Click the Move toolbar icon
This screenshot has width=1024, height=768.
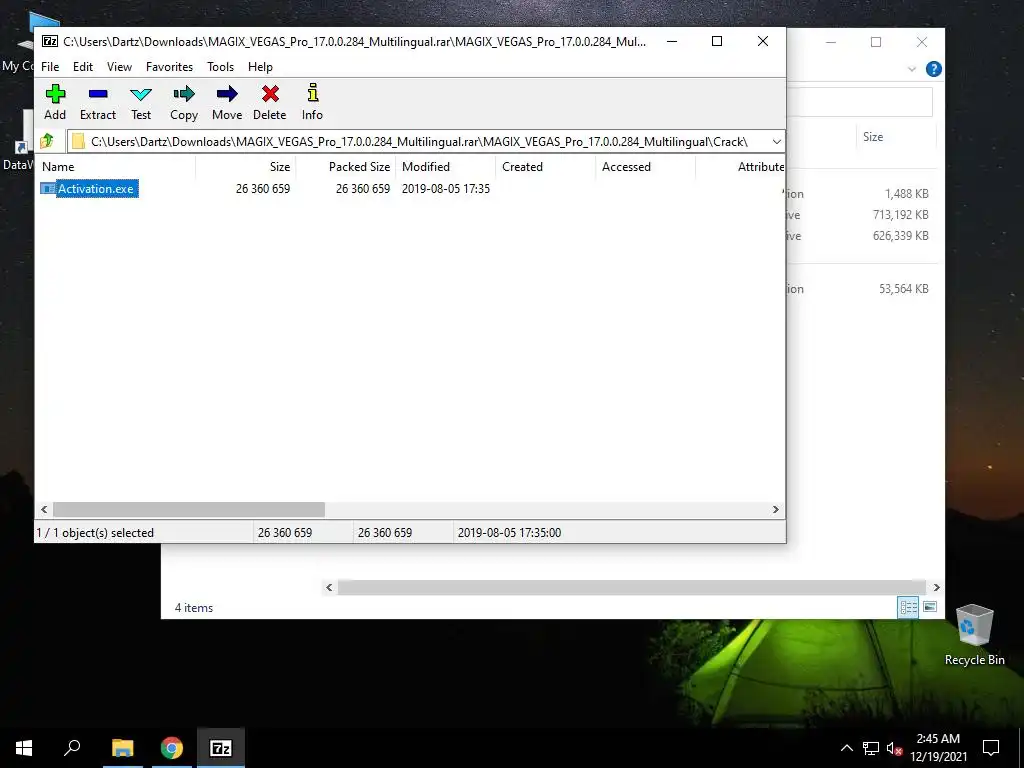coord(227,94)
